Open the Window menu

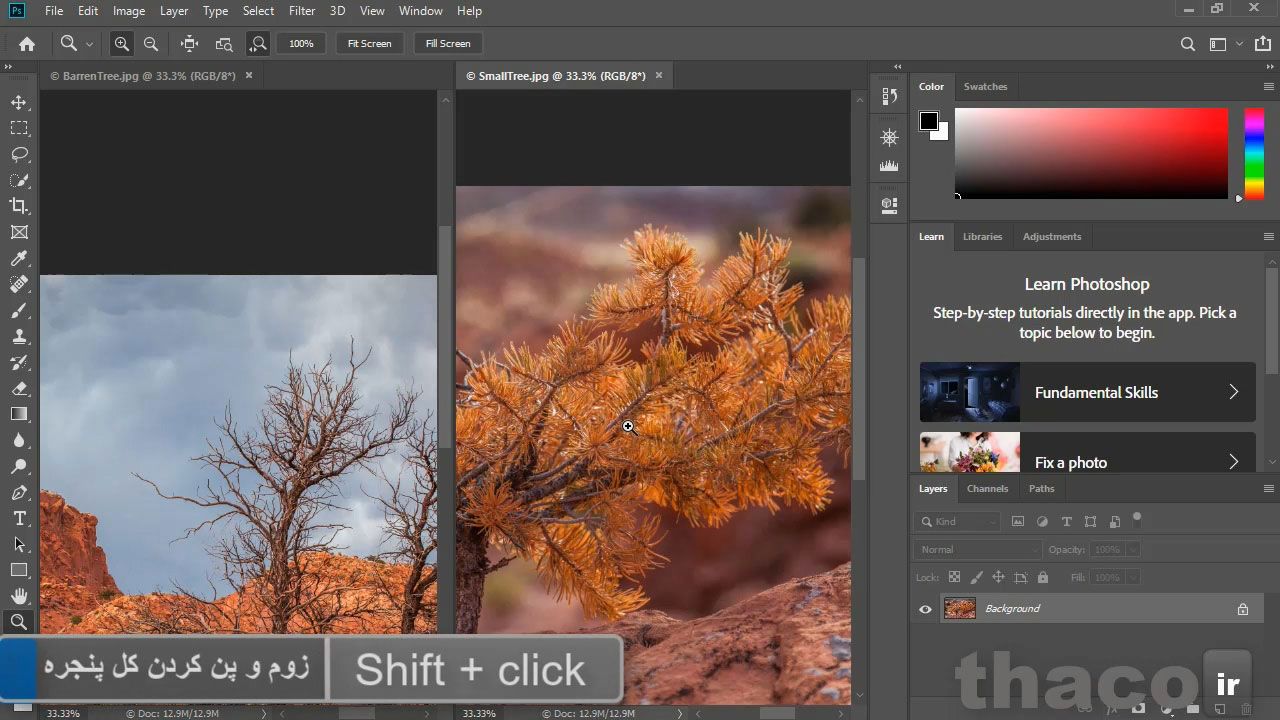[421, 10]
